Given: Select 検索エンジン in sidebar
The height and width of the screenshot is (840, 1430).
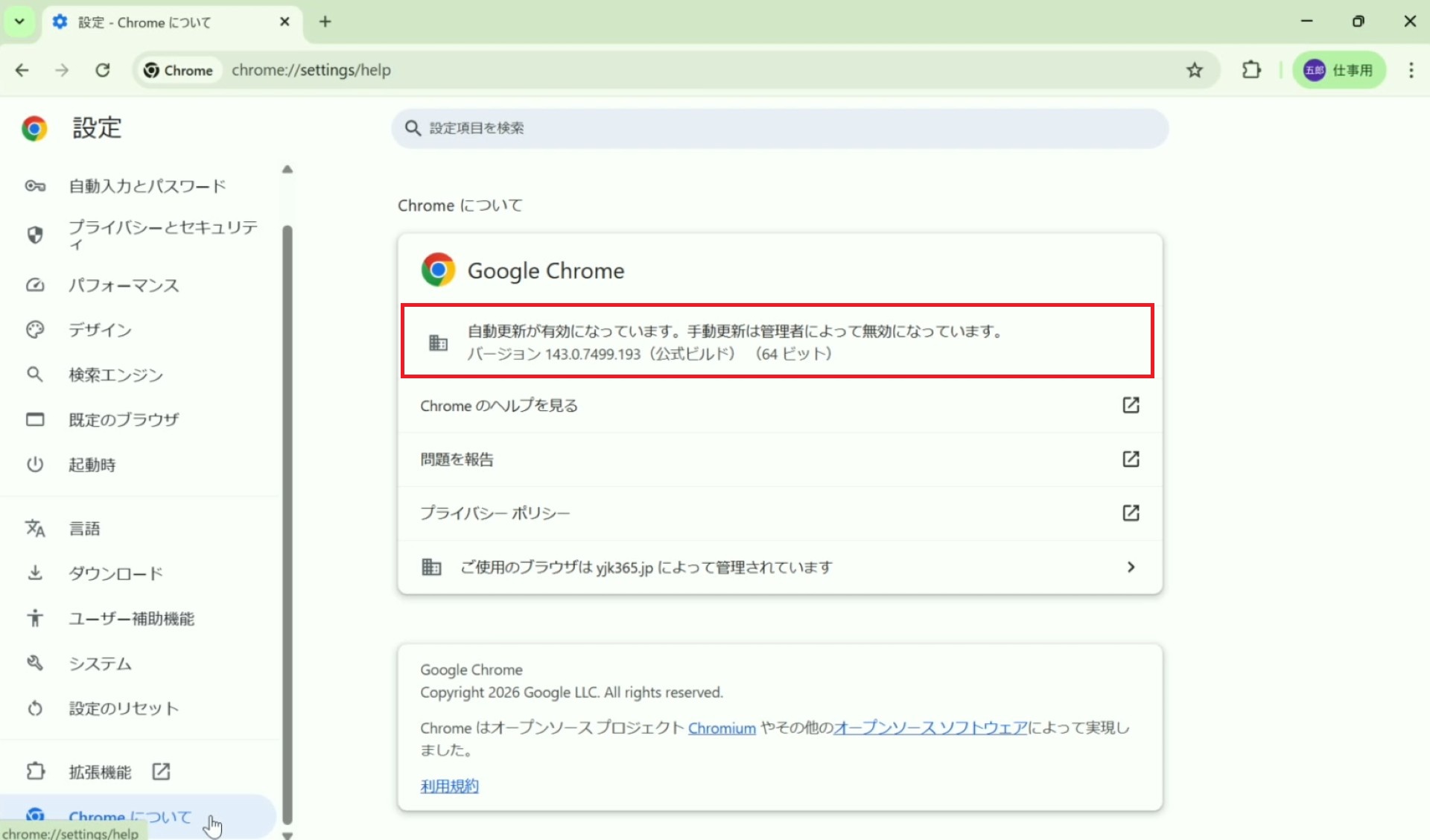Looking at the screenshot, I should pos(115,375).
